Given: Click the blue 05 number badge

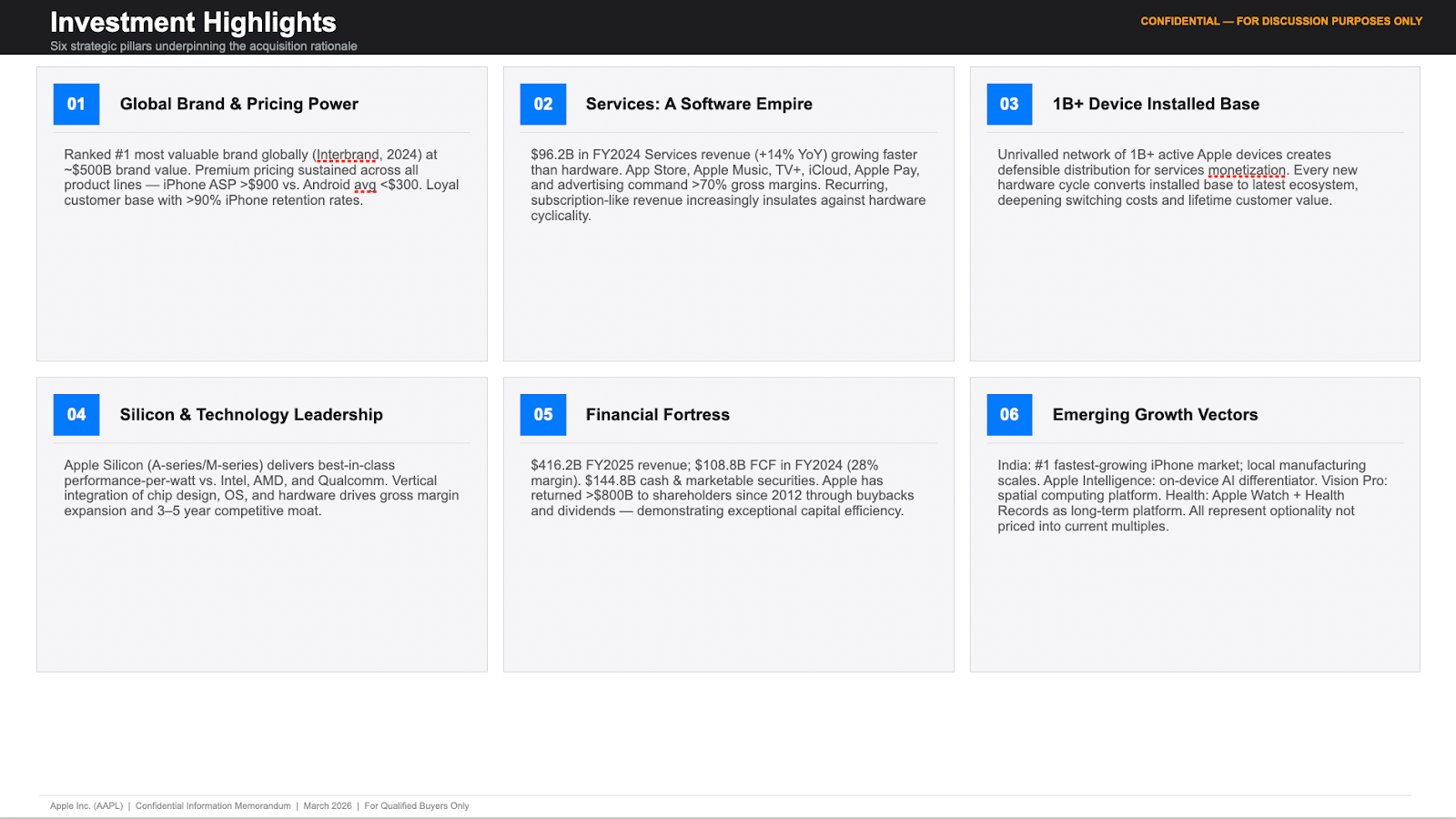Looking at the screenshot, I should coord(543,415).
